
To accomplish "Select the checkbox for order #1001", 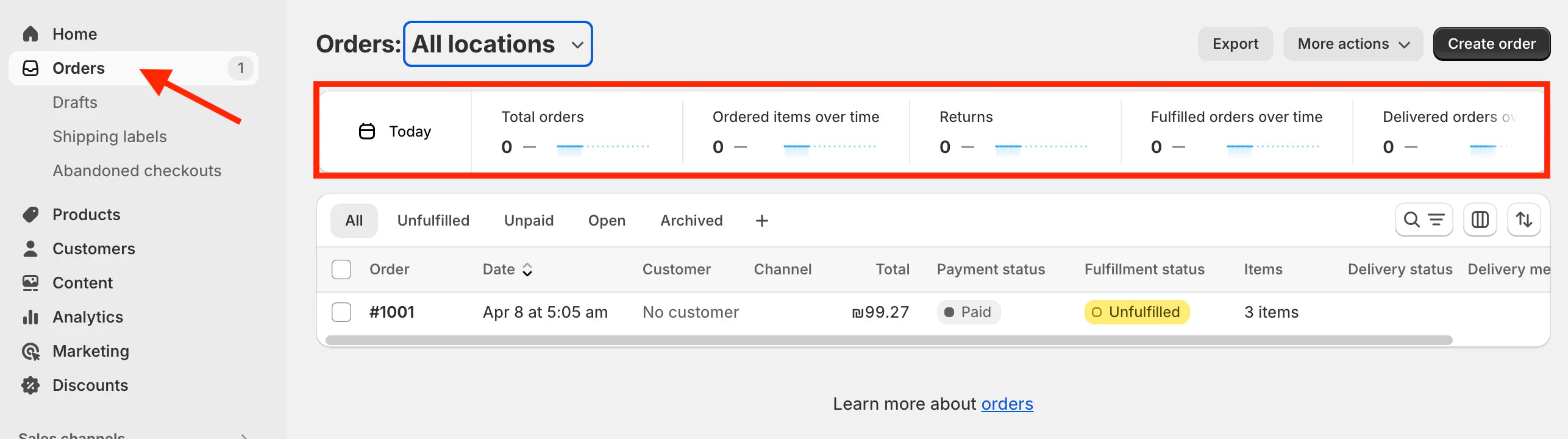I will pos(341,312).
